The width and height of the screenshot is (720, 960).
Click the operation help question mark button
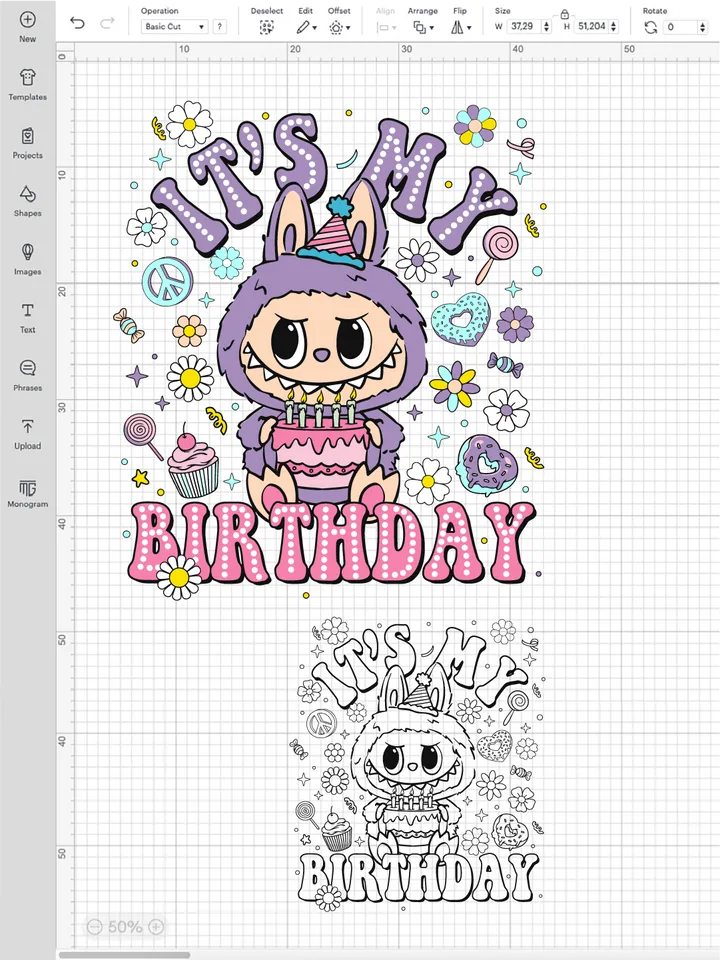(220, 27)
